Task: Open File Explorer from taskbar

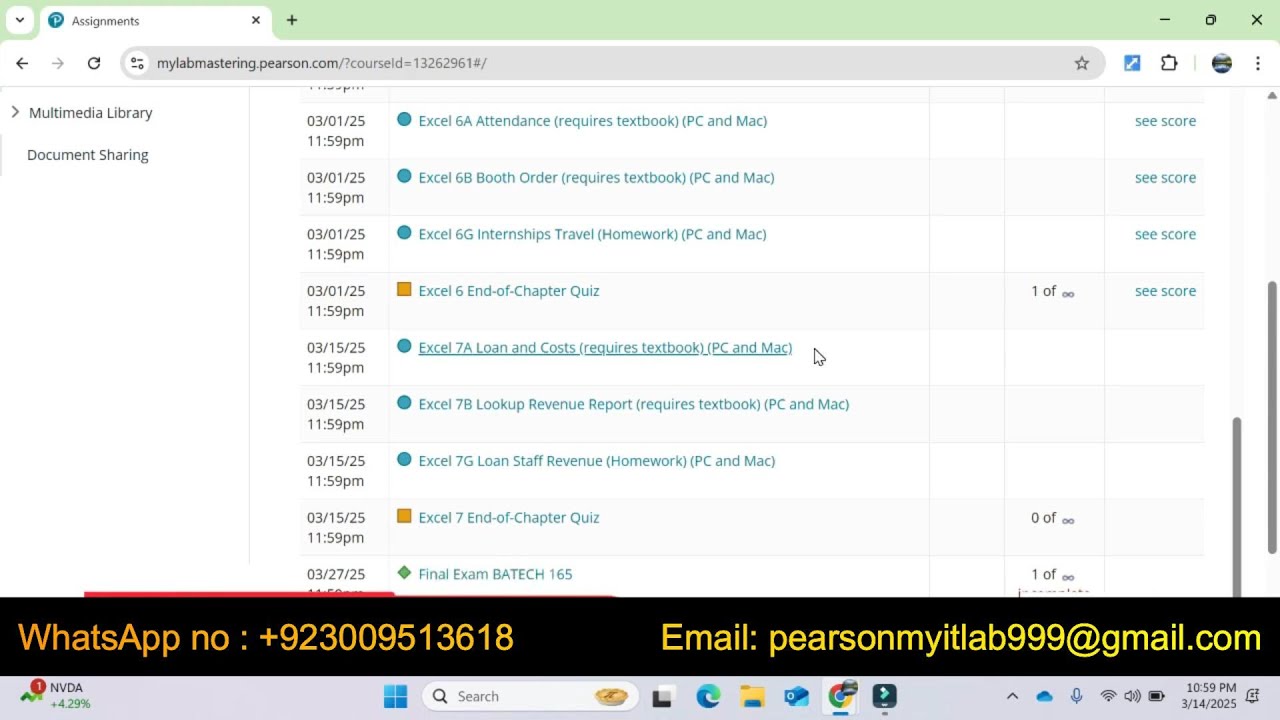Action: click(x=752, y=696)
